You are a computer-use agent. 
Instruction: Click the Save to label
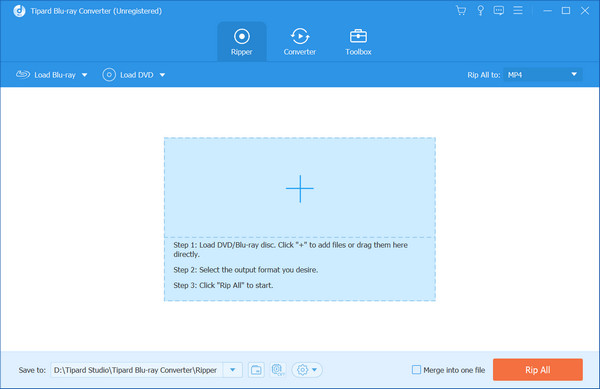click(x=32, y=370)
